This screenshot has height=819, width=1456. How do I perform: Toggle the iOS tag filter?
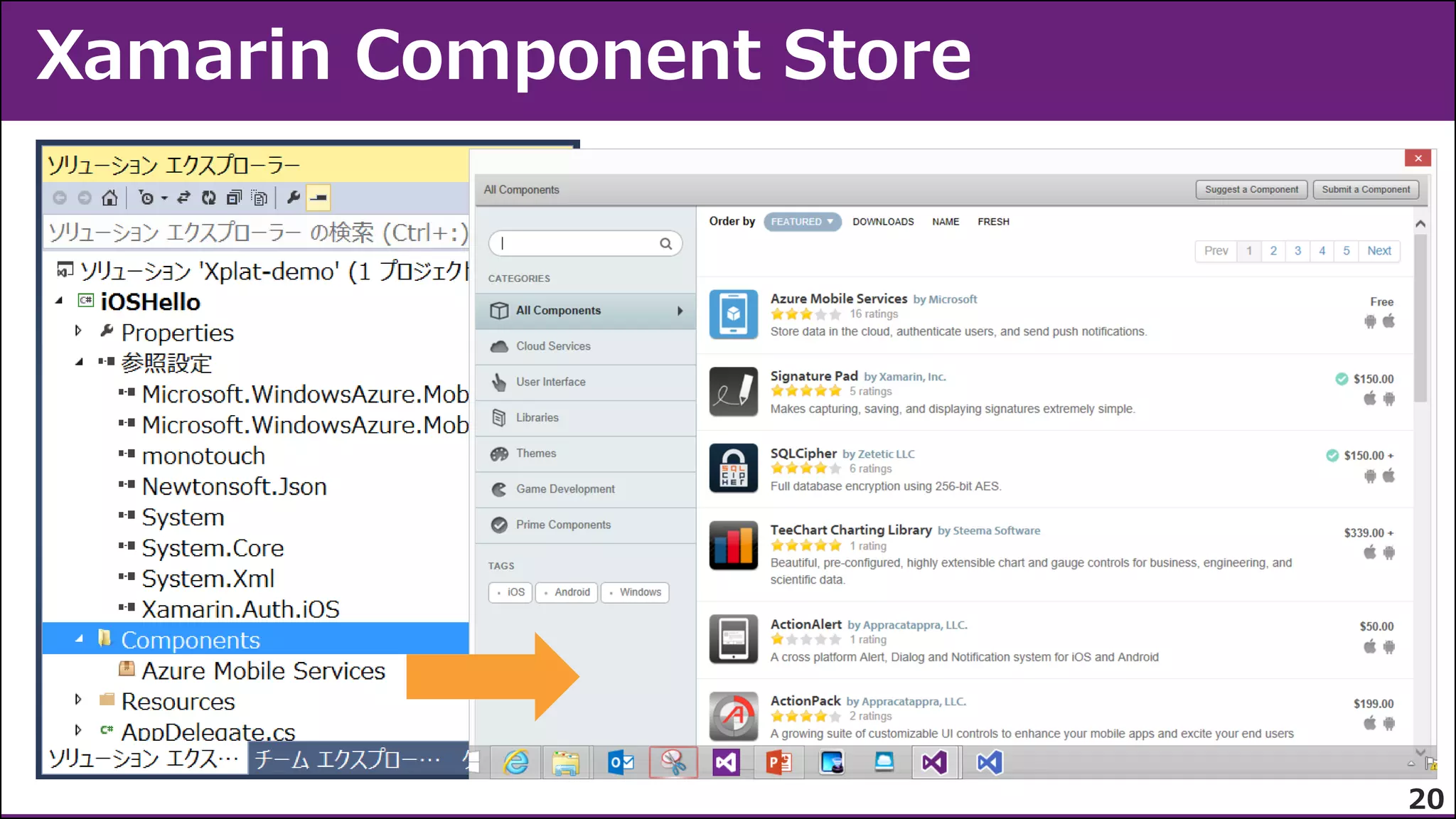coord(510,592)
